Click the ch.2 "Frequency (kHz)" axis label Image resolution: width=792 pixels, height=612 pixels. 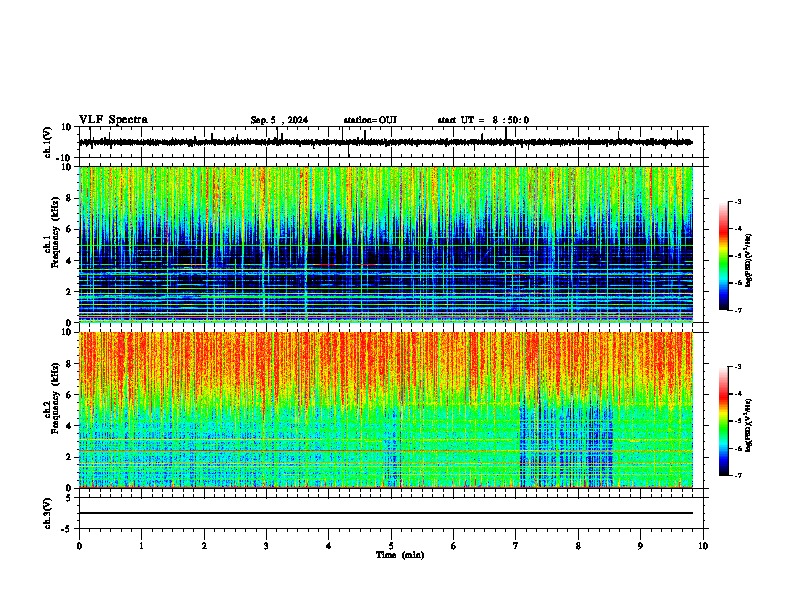[55, 398]
